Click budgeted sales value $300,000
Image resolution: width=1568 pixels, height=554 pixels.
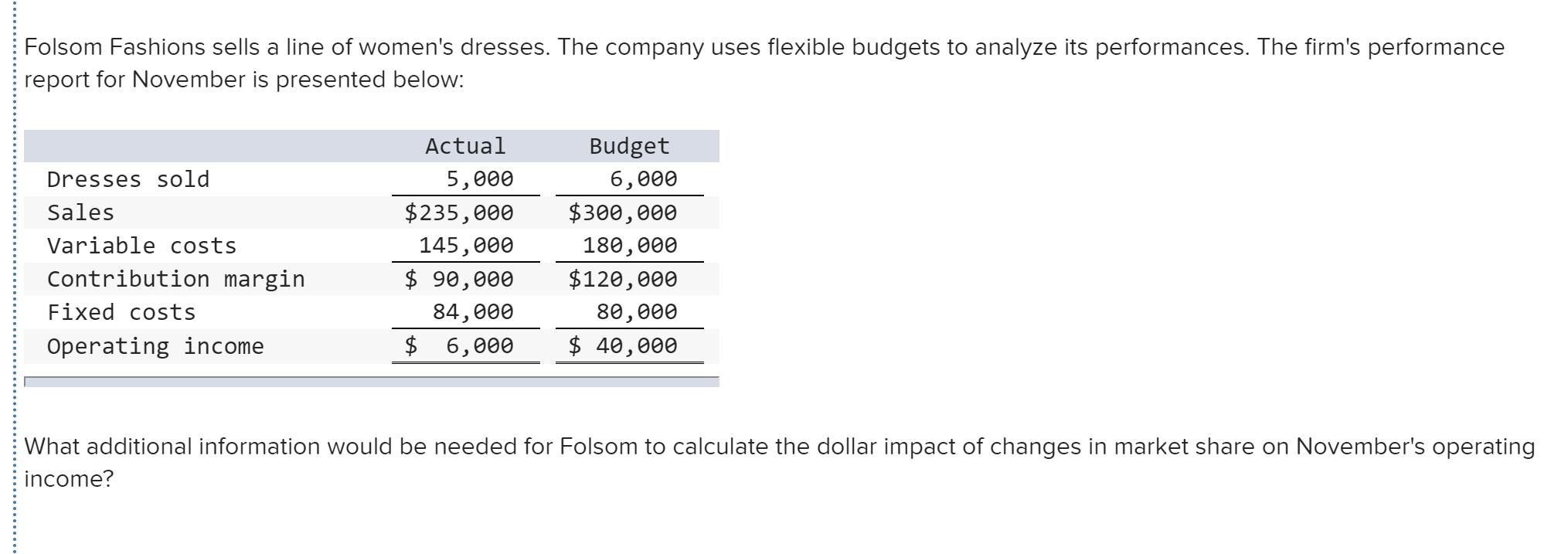[623, 212]
